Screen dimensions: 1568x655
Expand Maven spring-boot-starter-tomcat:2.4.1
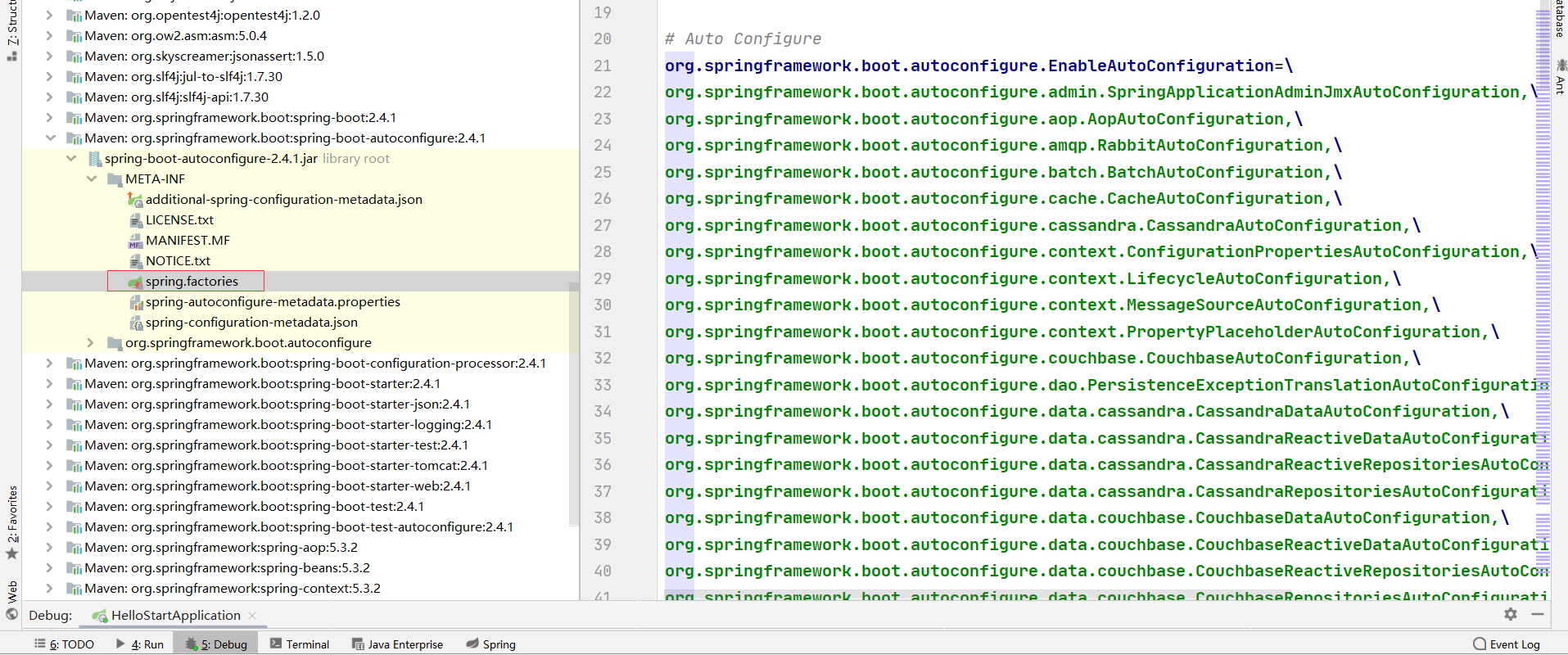coord(51,466)
